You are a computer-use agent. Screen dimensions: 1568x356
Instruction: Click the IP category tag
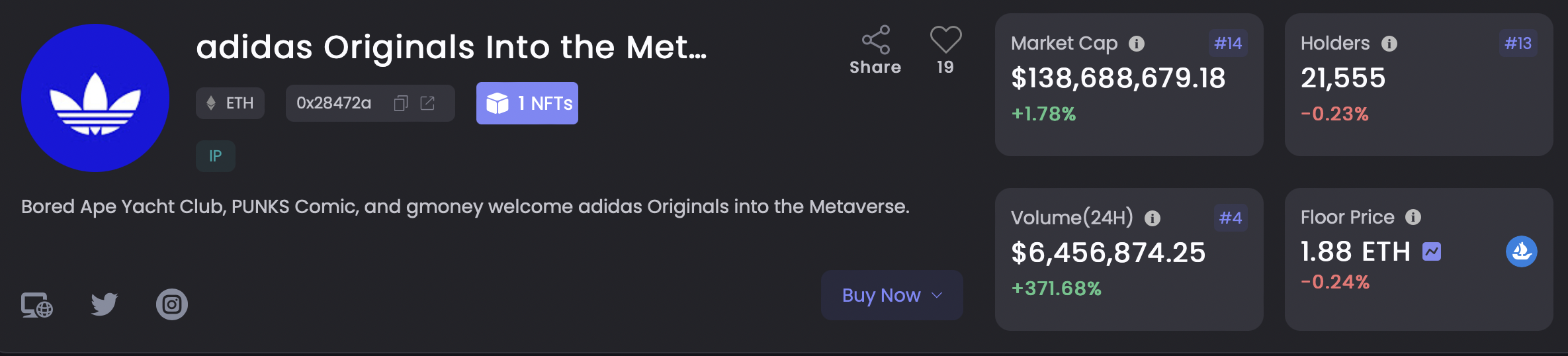tap(216, 156)
